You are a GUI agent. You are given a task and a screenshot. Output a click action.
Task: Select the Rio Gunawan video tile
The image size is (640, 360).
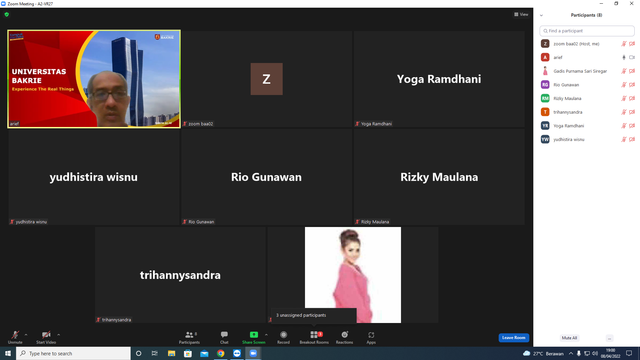[267, 177]
